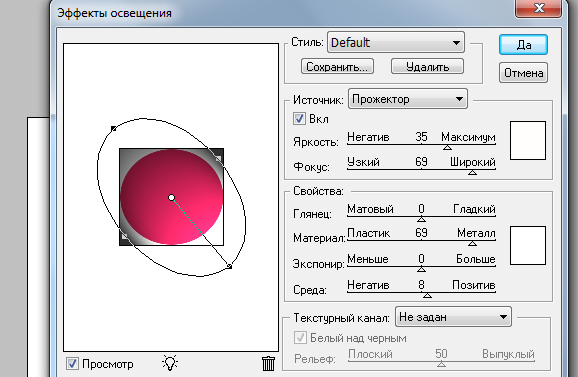Click the Сохранить... button
The image size is (578, 377).
click(337, 67)
